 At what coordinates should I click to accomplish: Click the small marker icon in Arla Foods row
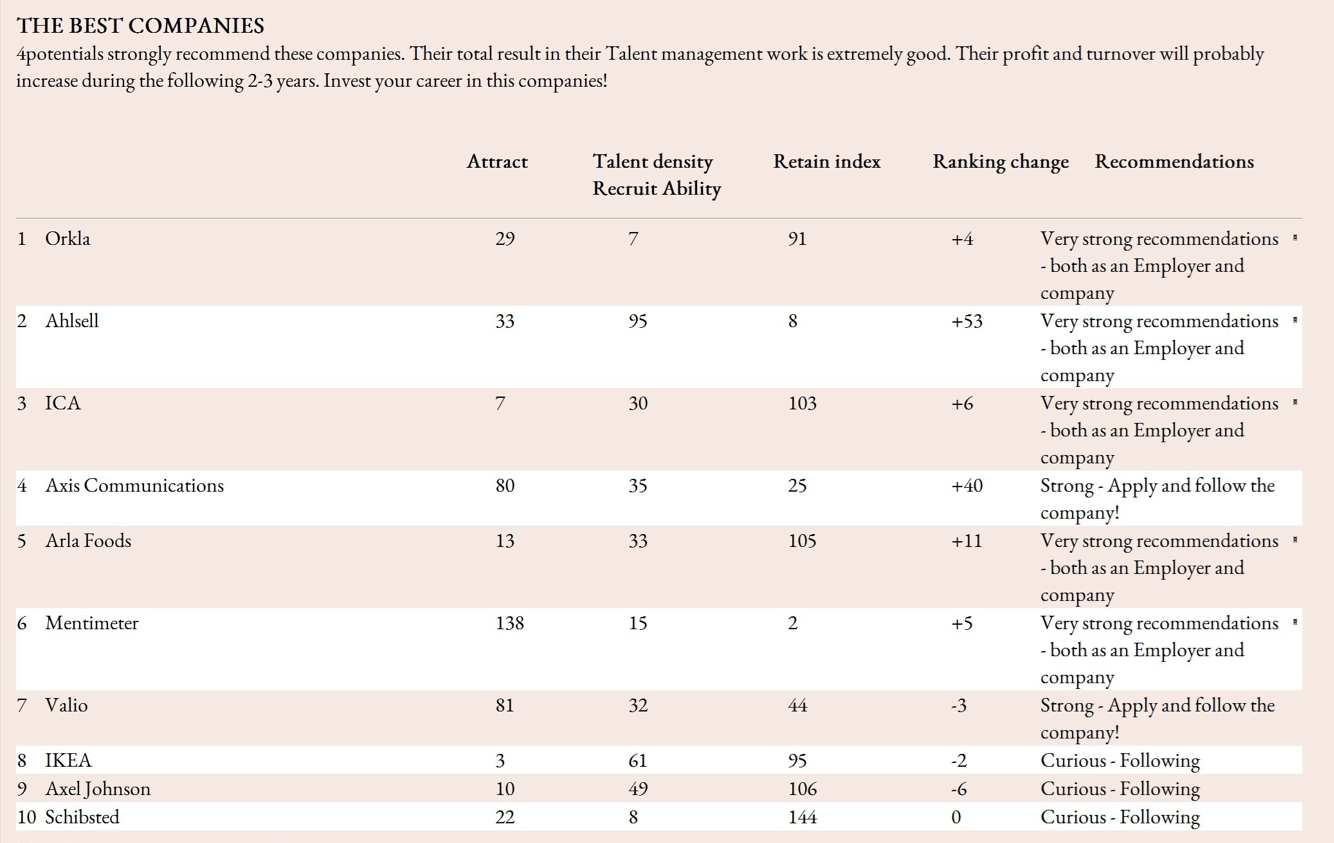(x=1295, y=540)
